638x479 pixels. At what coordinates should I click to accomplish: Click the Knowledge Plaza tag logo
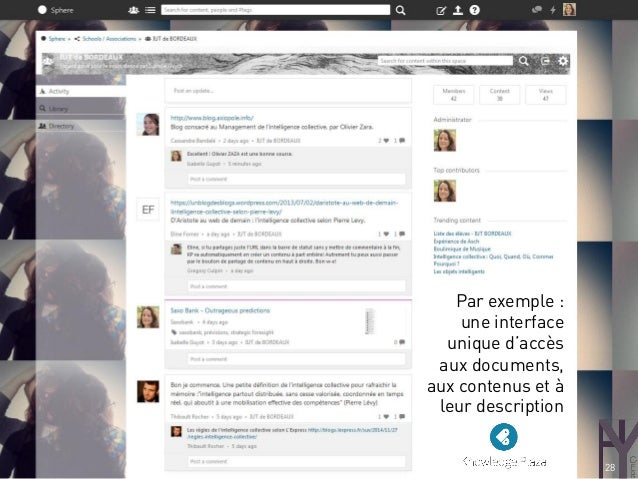pos(504,437)
